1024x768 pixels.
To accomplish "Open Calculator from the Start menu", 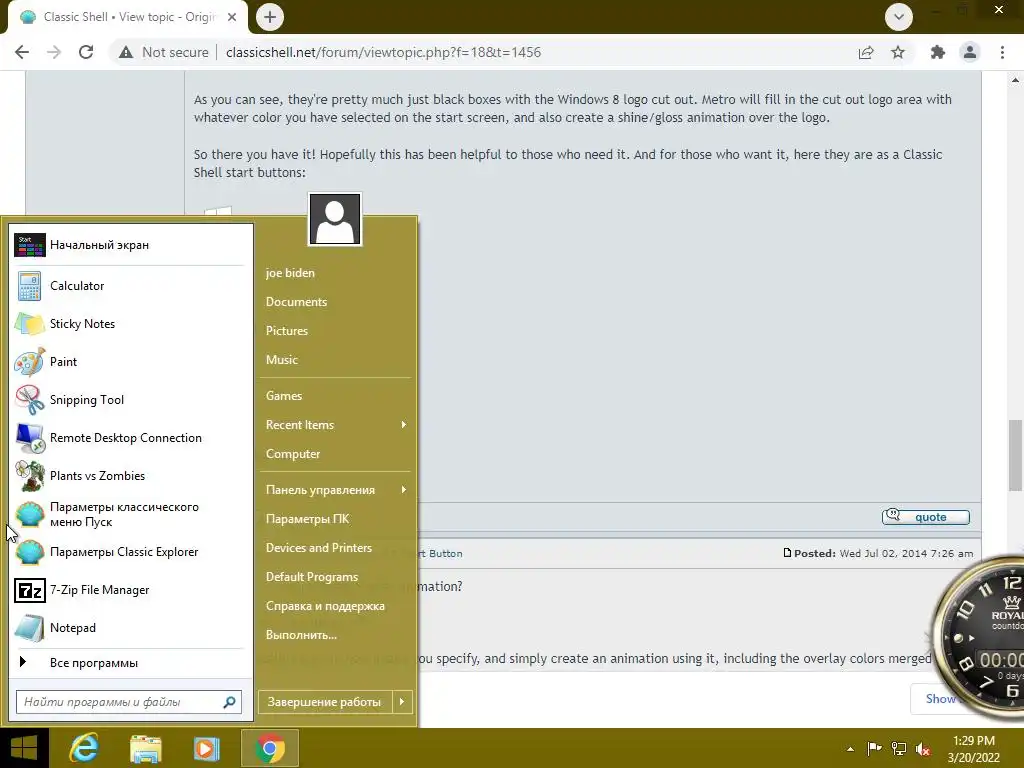I will click(x=129, y=286).
